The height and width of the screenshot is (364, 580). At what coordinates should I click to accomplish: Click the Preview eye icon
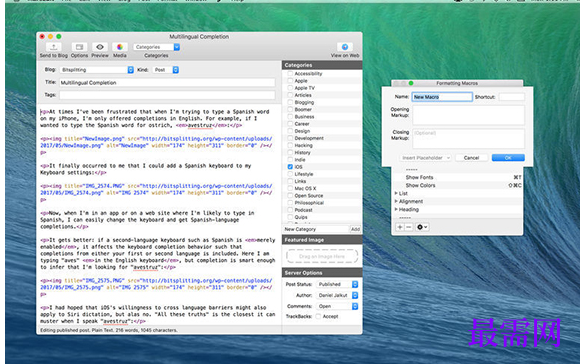[100, 47]
